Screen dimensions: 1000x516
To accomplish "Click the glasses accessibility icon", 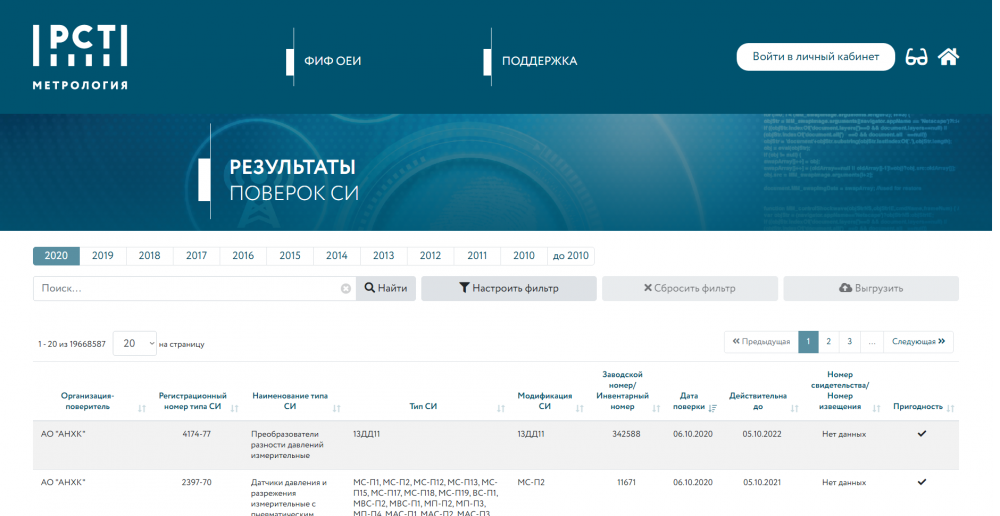I will (x=916, y=57).
